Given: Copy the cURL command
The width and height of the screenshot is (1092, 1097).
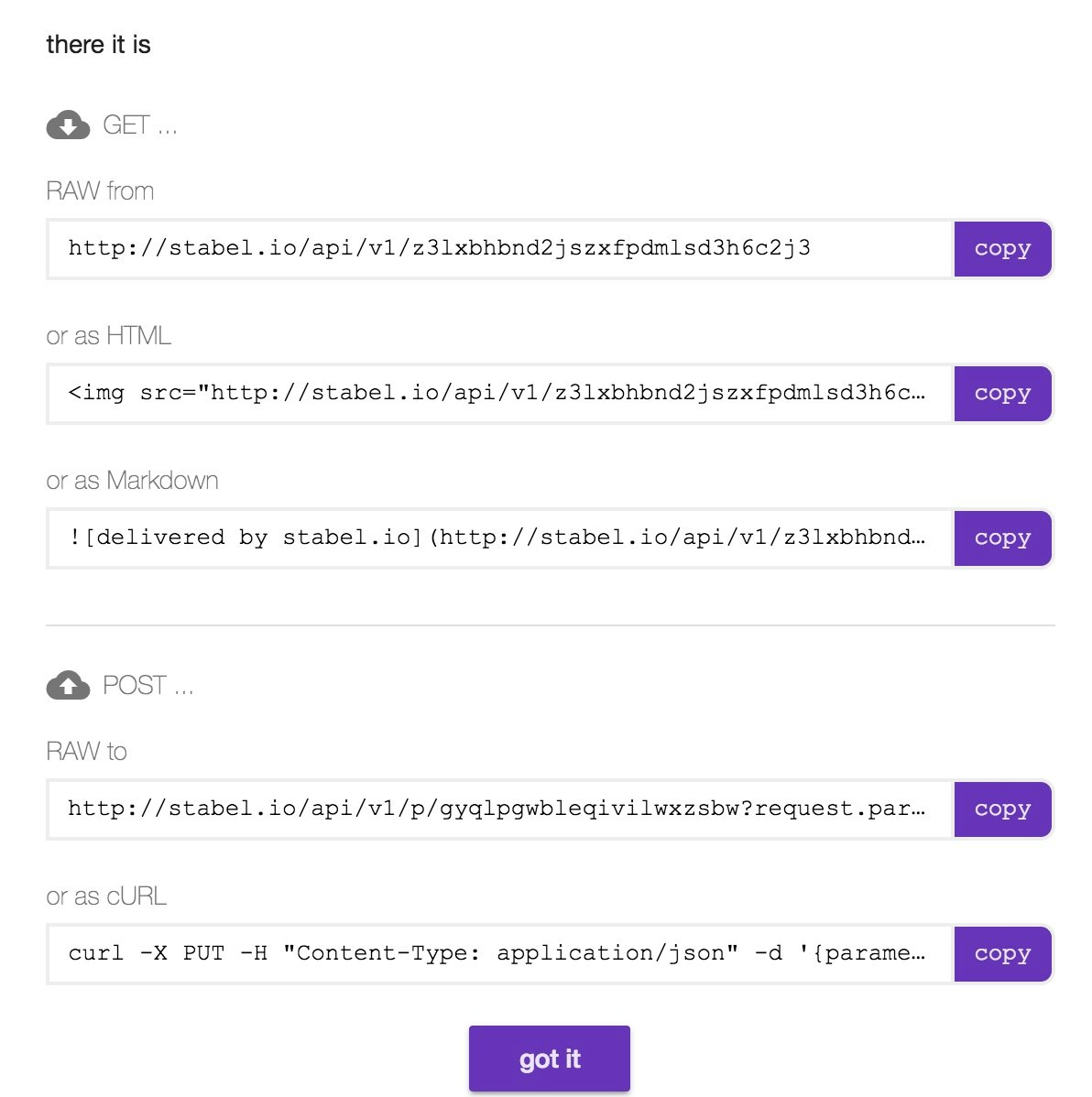Looking at the screenshot, I should [1002, 953].
